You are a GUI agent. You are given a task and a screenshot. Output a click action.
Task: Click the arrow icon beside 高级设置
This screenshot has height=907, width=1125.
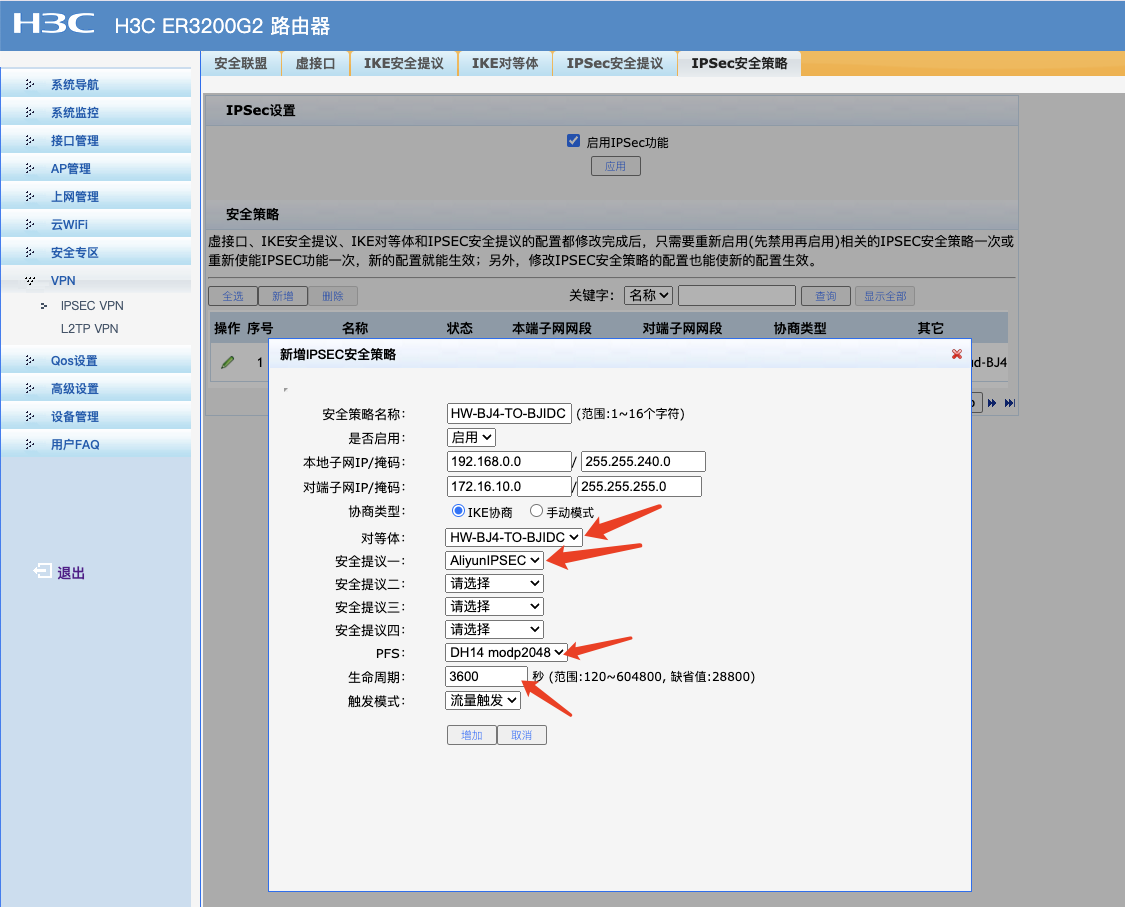[29, 388]
